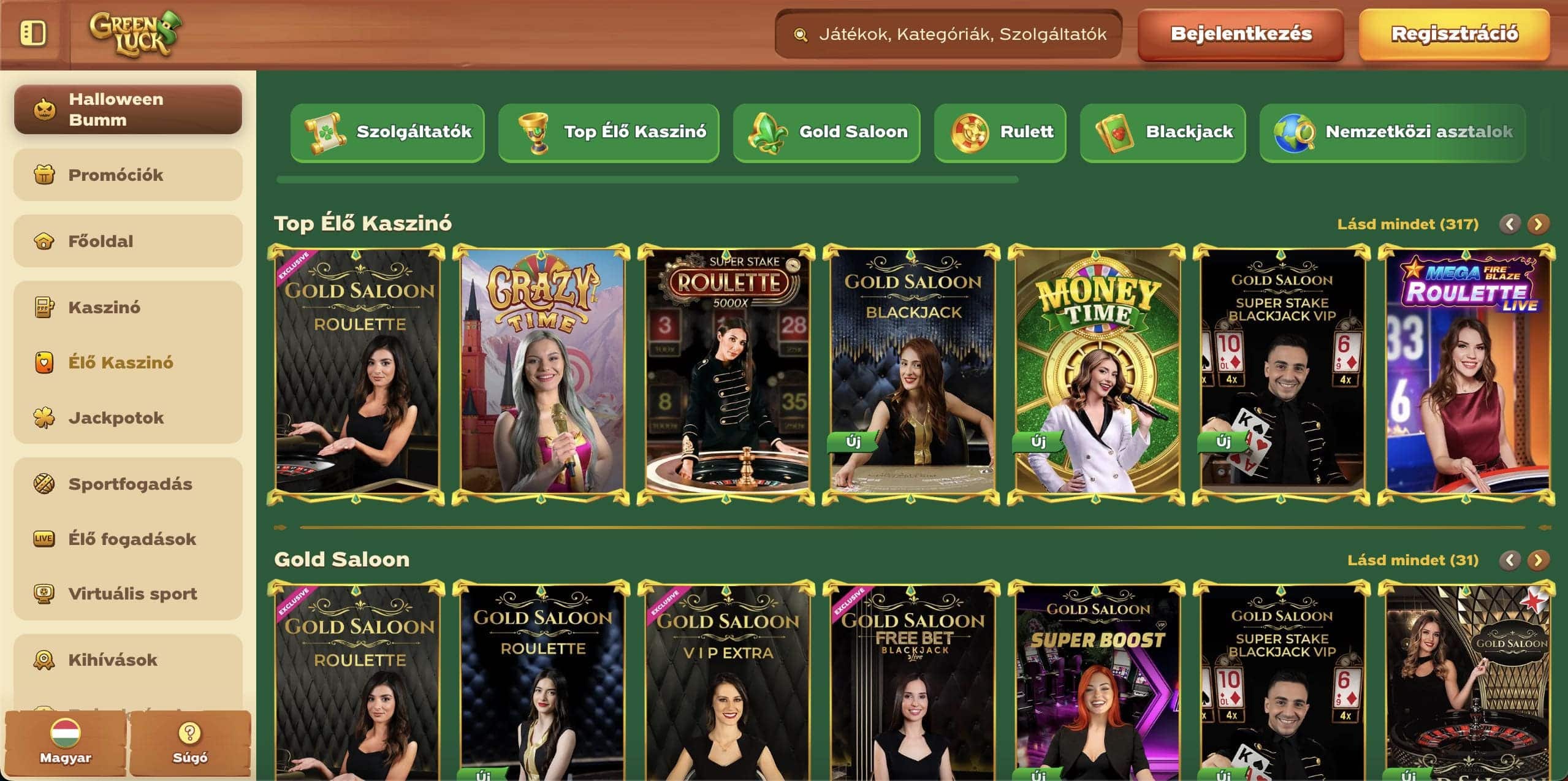Click the Regisztráció button
The width and height of the screenshot is (1568, 781).
click(x=1454, y=34)
